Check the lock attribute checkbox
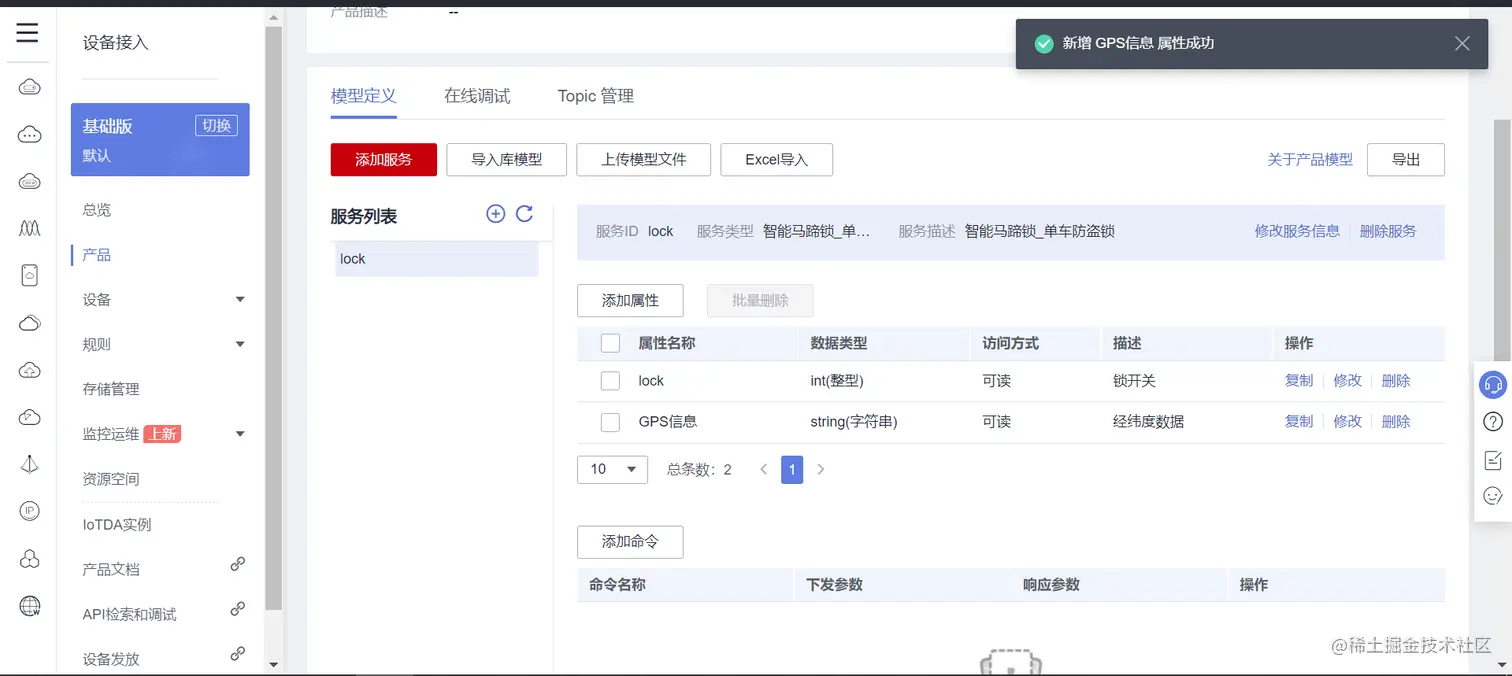 coord(610,381)
